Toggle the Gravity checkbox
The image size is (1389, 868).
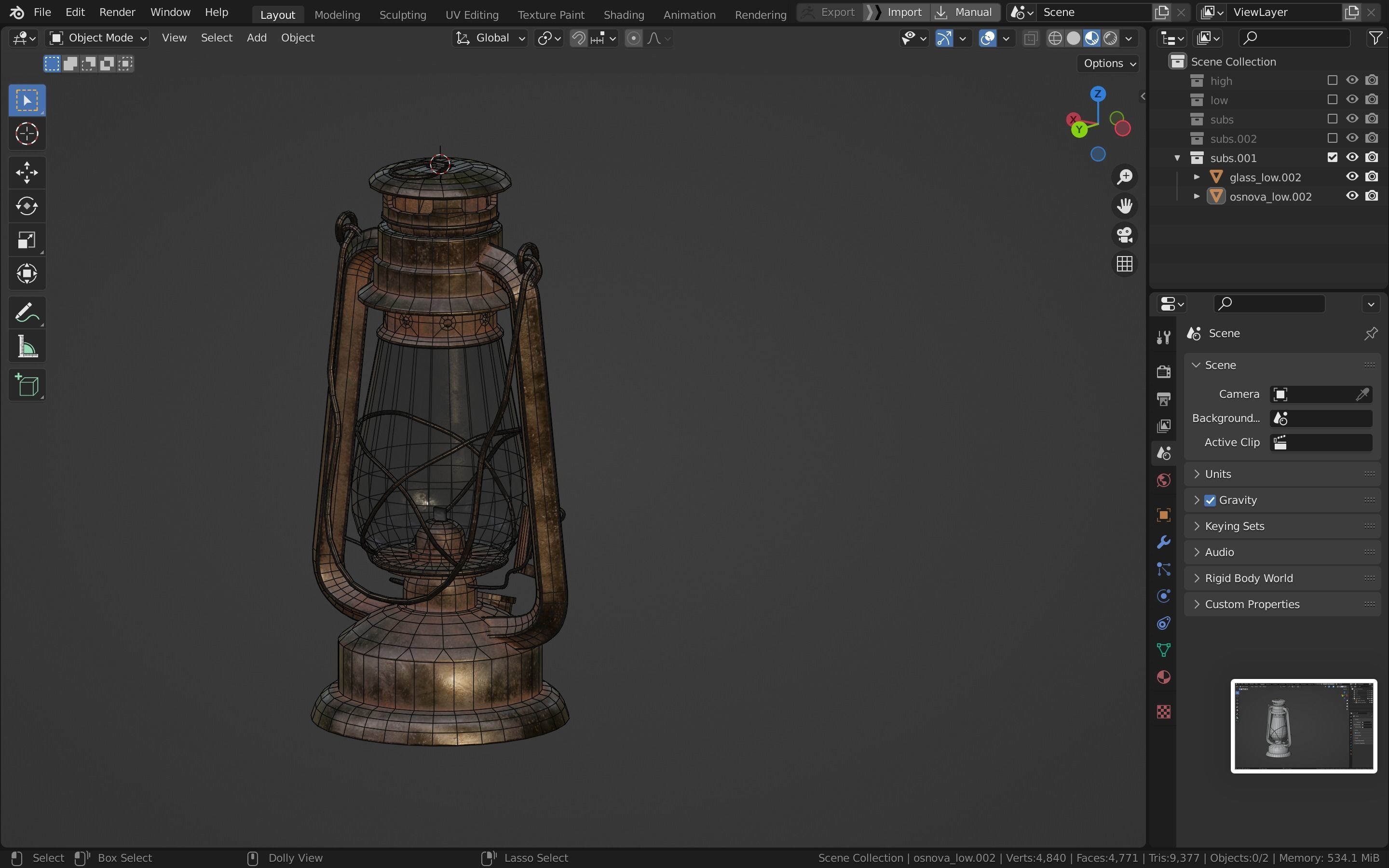click(x=1210, y=501)
